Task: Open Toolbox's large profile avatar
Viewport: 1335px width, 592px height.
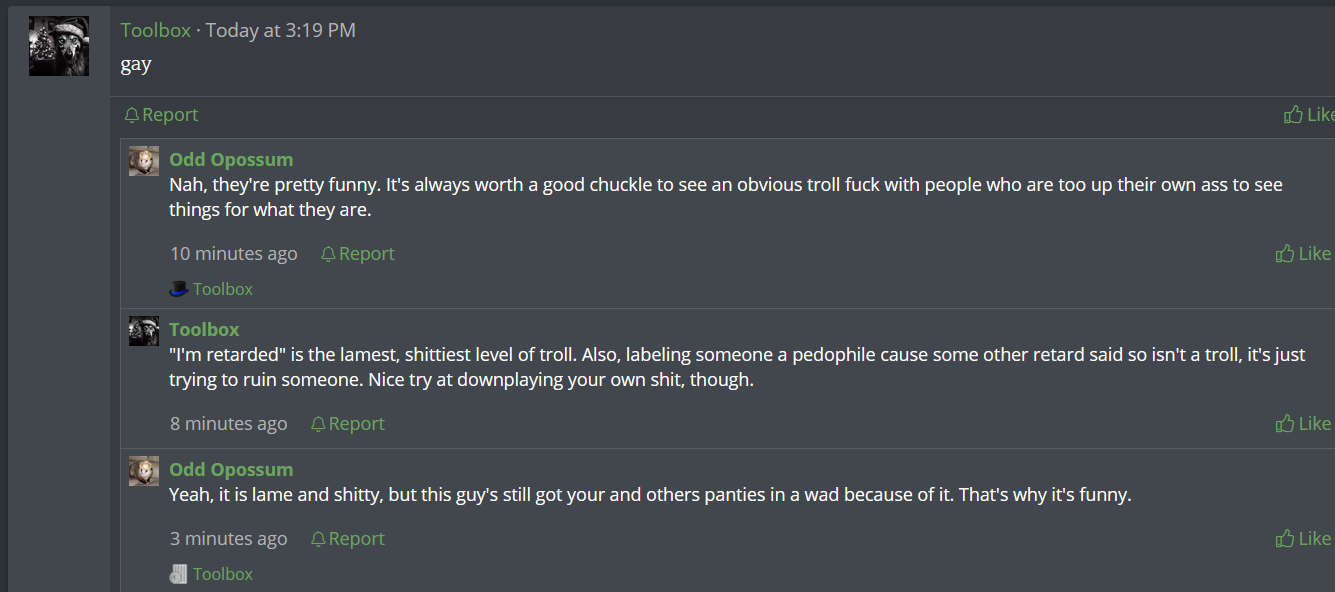Action: [x=59, y=46]
